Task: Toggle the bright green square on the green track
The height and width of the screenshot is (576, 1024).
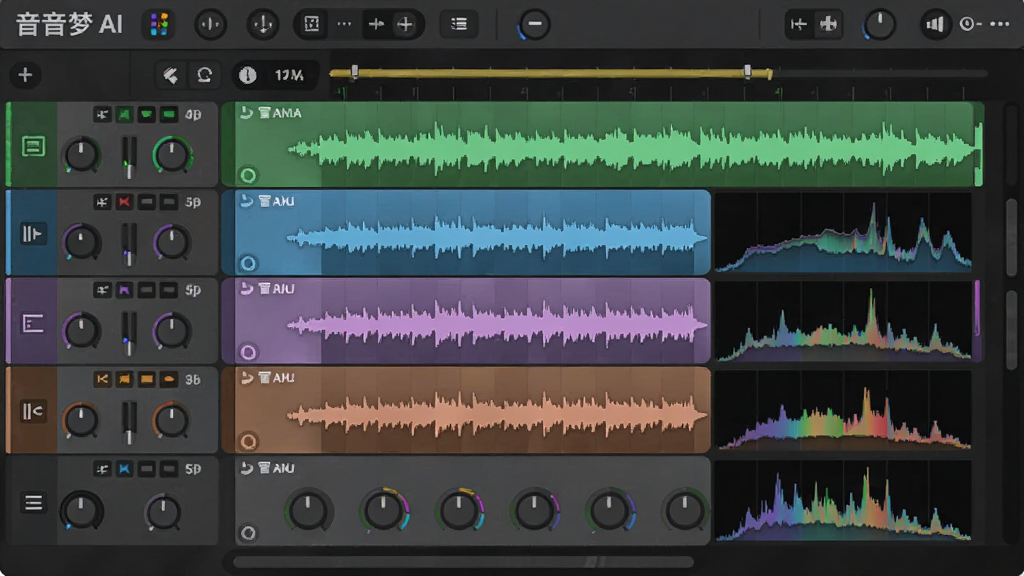Action: pyautogui.click(x=168, y=115)
